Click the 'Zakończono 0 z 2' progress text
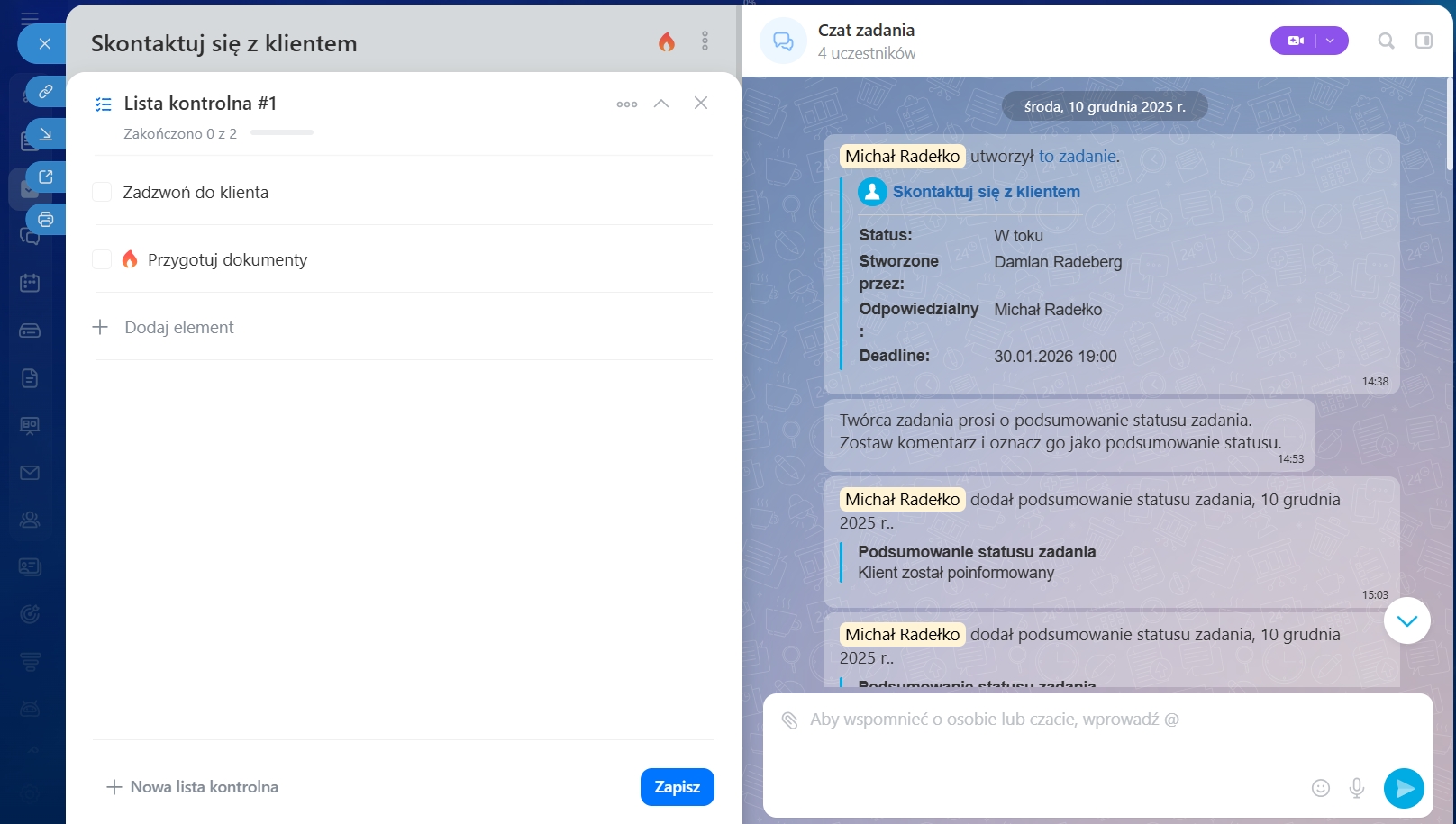Viewport: 1456px width, 824px height. [180, 134]
